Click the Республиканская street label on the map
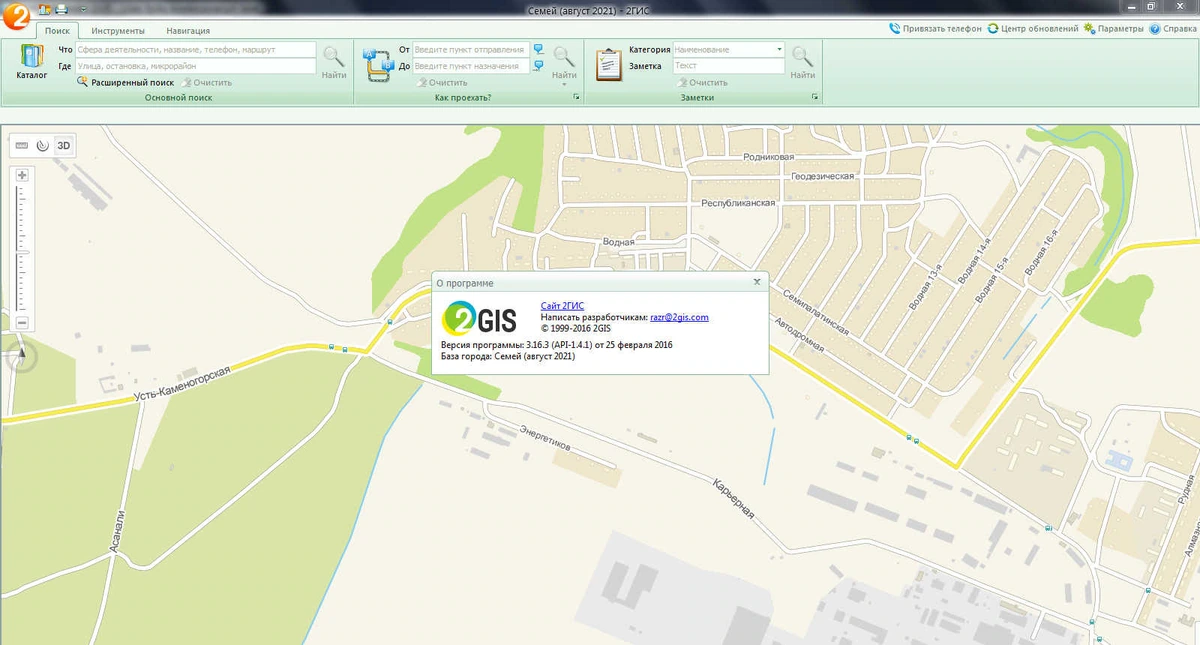 [738, 203]
